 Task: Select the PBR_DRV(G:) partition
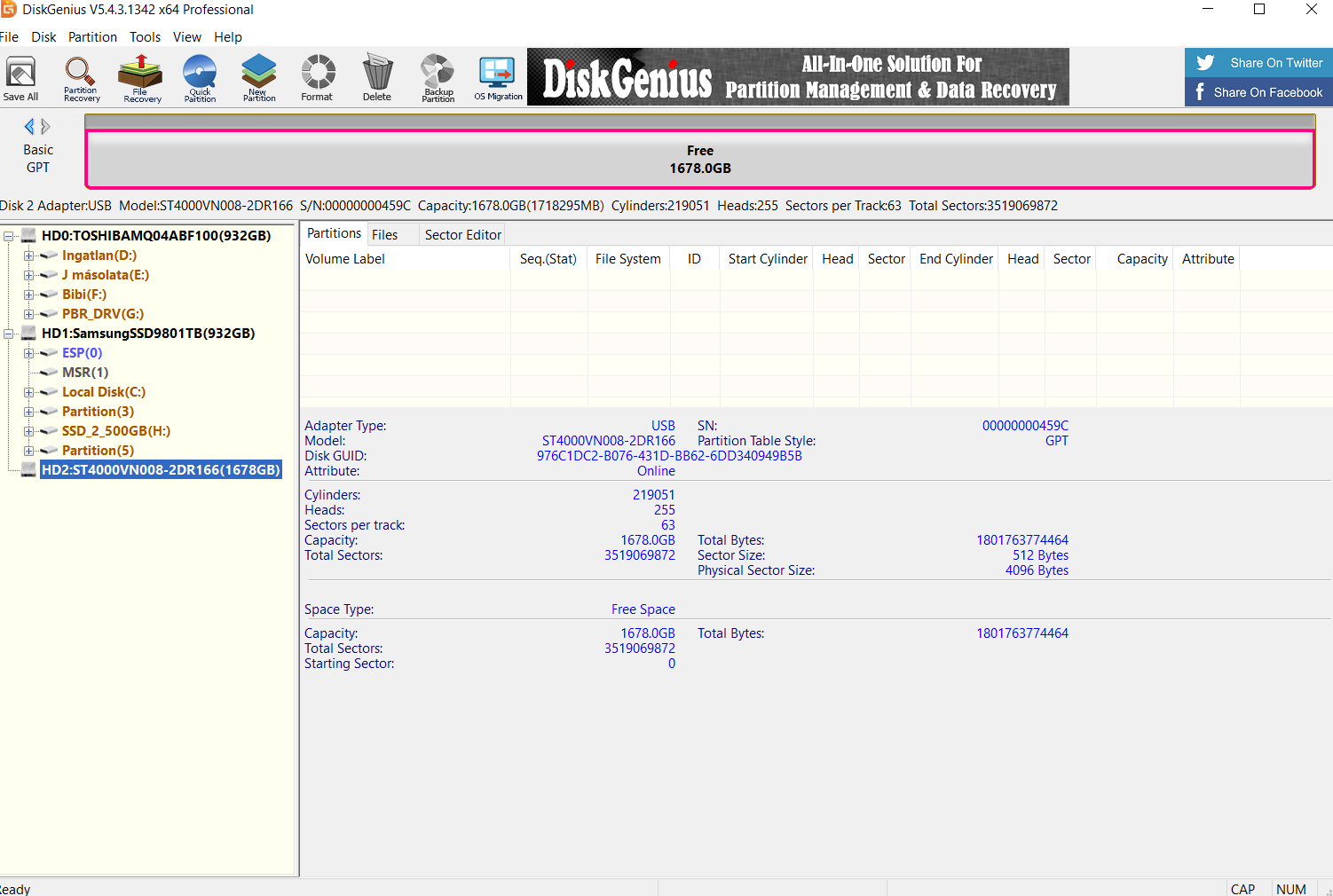click(x=103, y=314)
